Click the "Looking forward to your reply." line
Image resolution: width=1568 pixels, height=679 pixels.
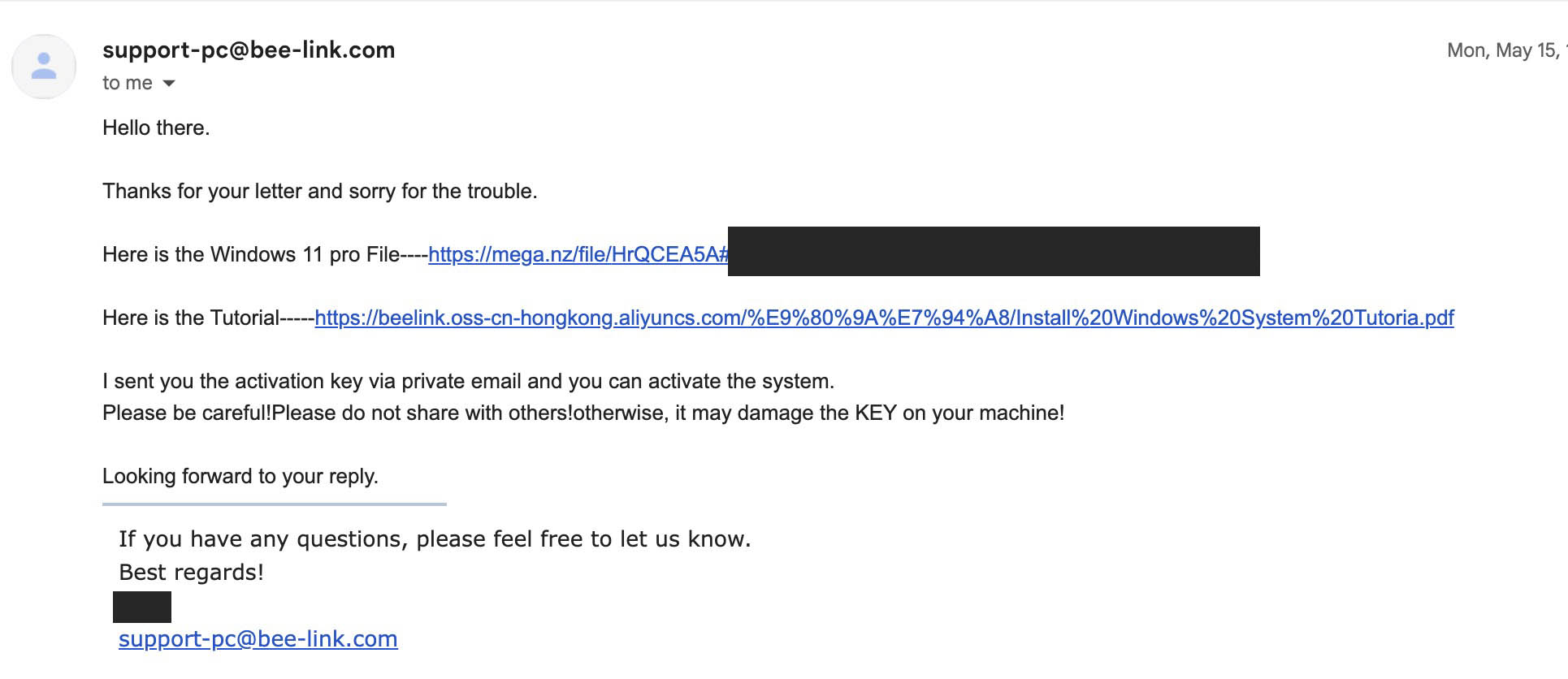(x=240, y=476)
